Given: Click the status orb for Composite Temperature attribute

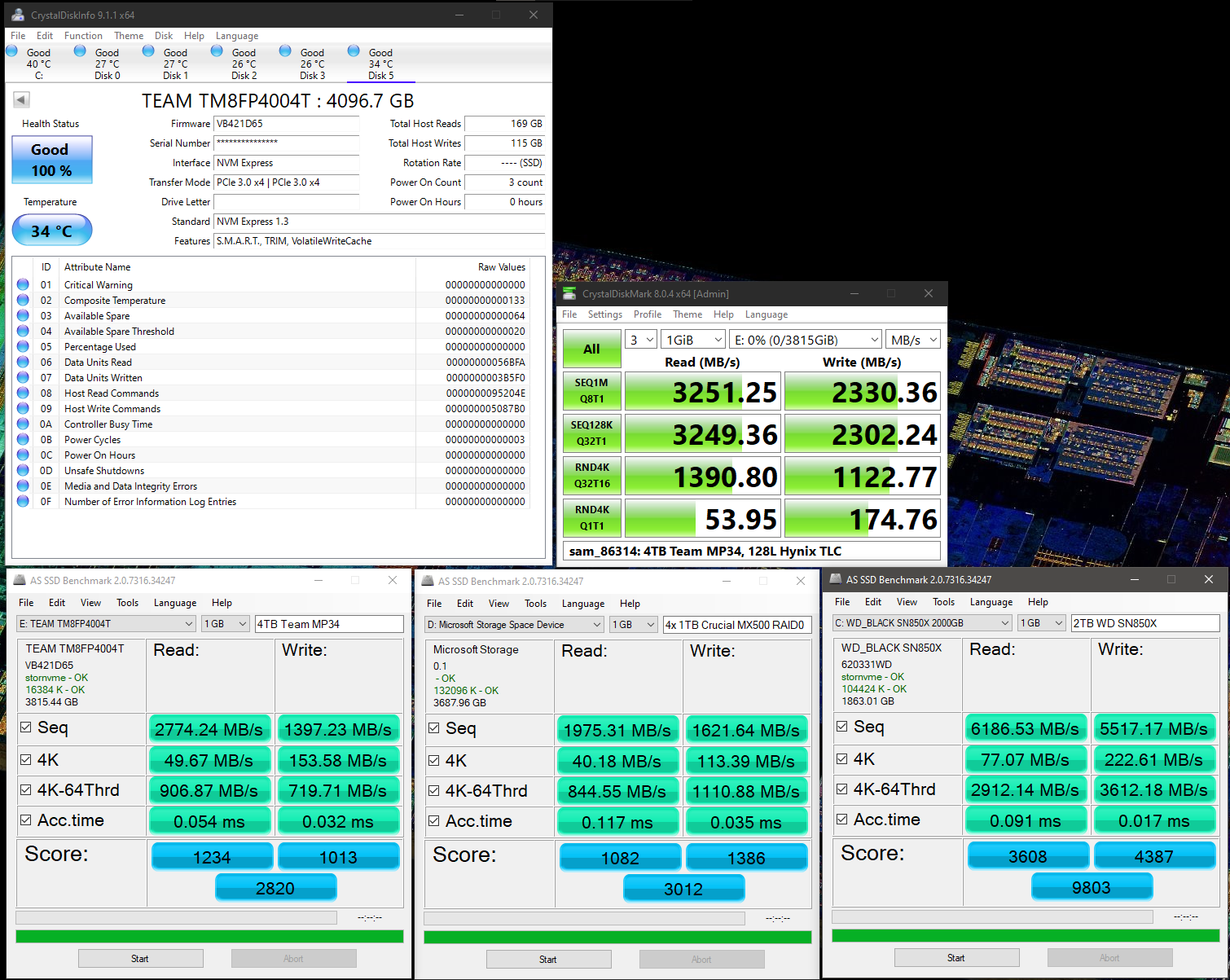Looking at the screenshot, I should click(x=23, y=300).
